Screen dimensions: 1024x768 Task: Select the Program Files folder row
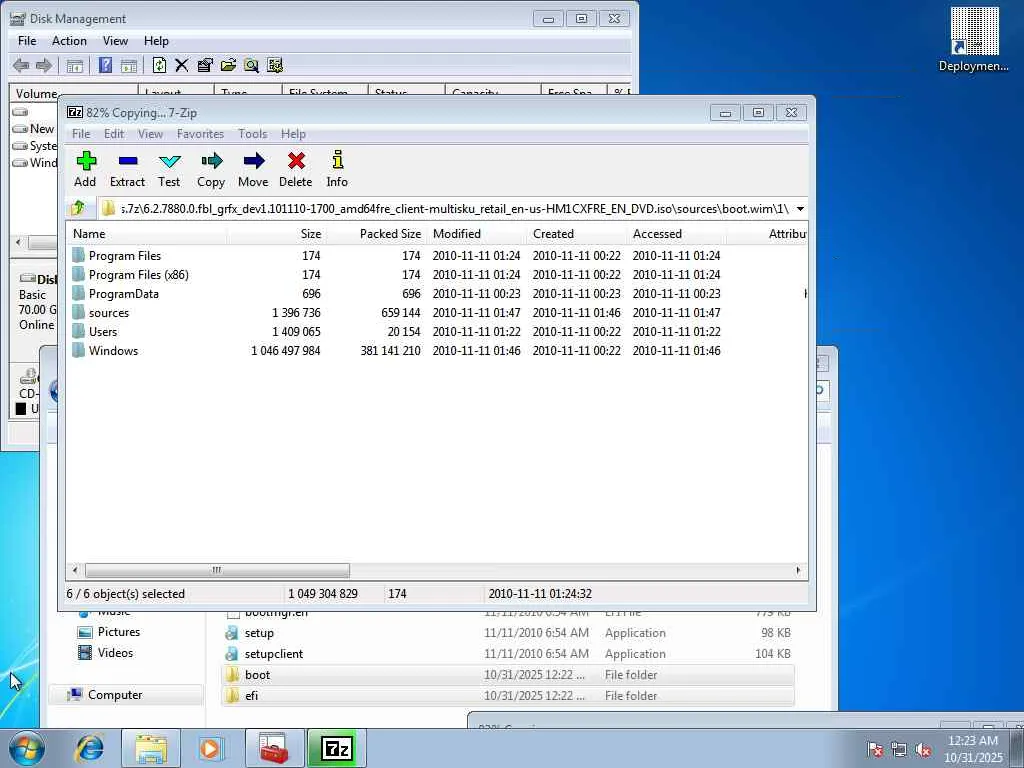point(436,255)
